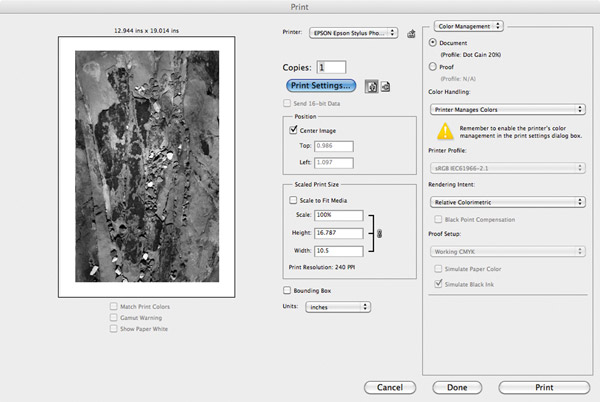Click the paper size dimensions text

click(147, 31)
